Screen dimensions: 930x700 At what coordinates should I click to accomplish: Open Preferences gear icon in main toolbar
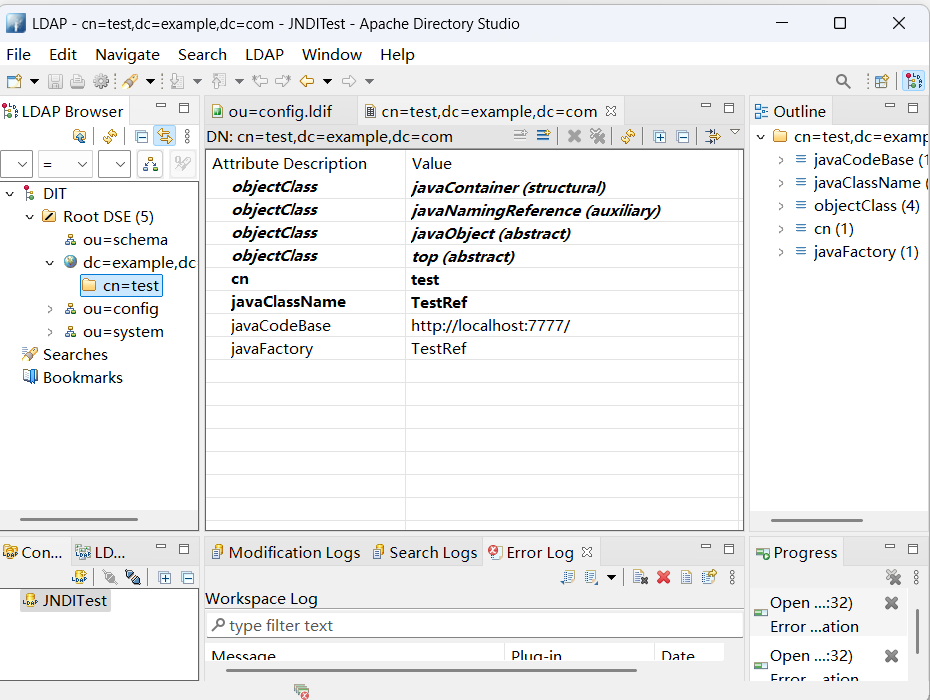tap(101, 81)
